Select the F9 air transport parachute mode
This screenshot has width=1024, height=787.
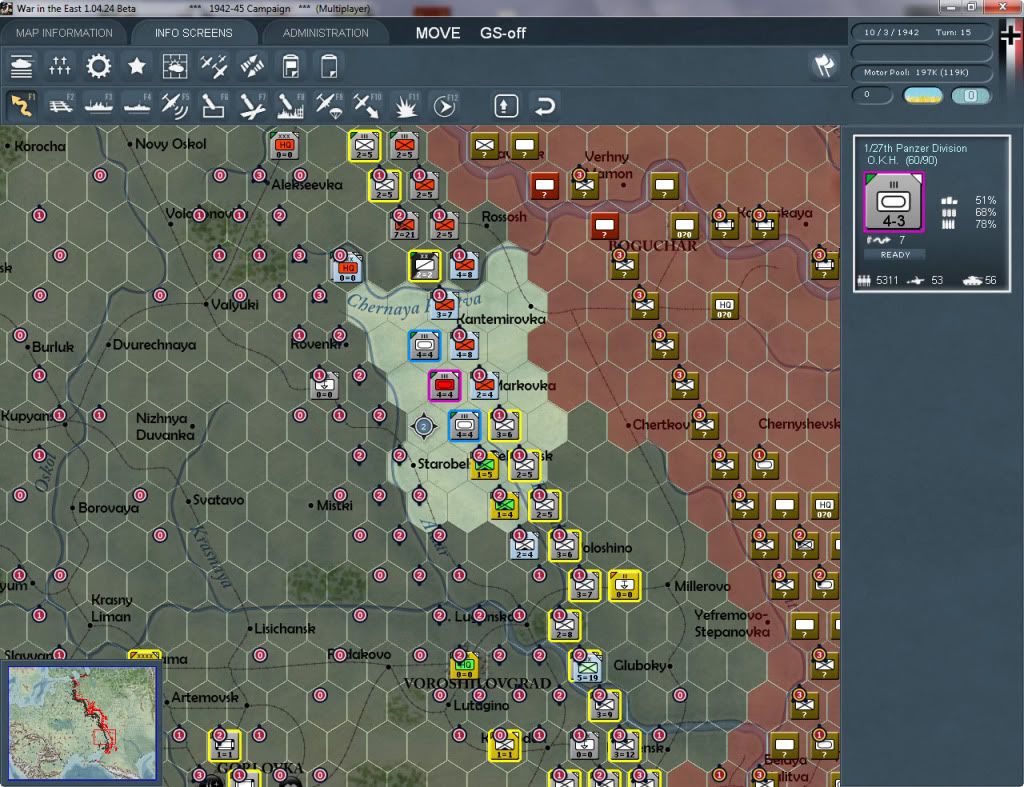click(328, 105)
